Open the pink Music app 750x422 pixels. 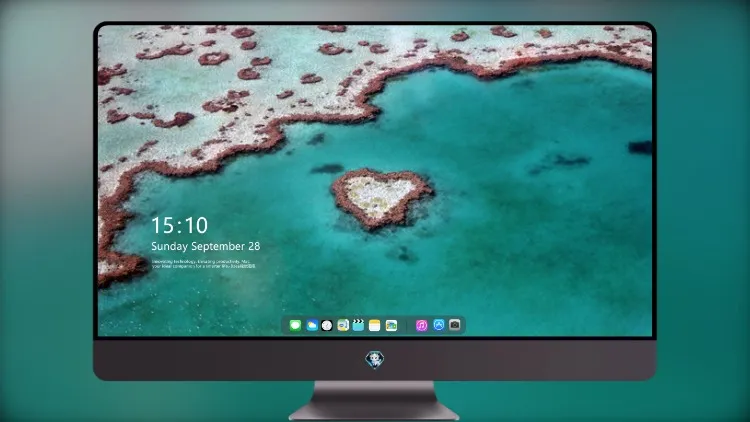[421, 325]
